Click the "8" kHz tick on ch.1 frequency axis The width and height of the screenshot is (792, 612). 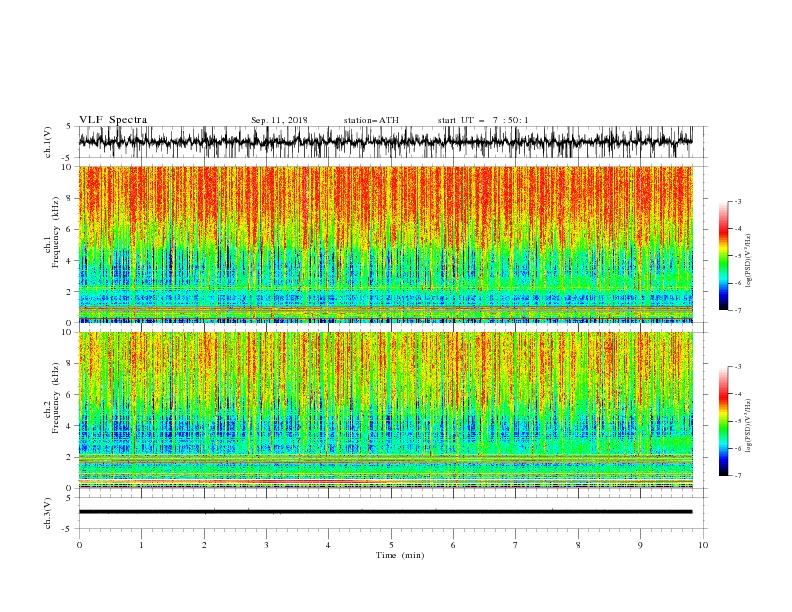point(70,198)
